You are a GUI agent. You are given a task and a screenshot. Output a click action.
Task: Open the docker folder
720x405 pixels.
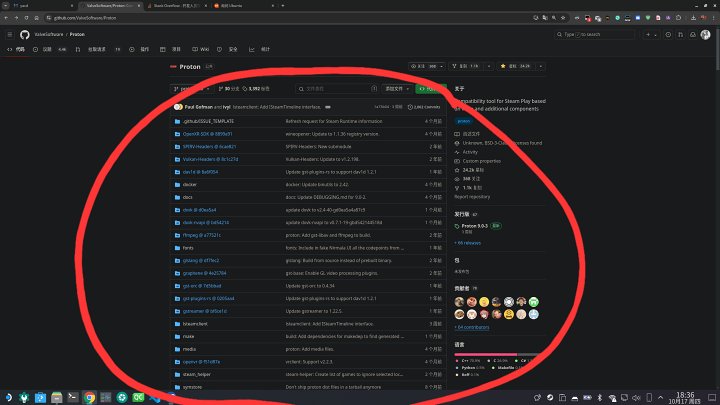(189, 184)
